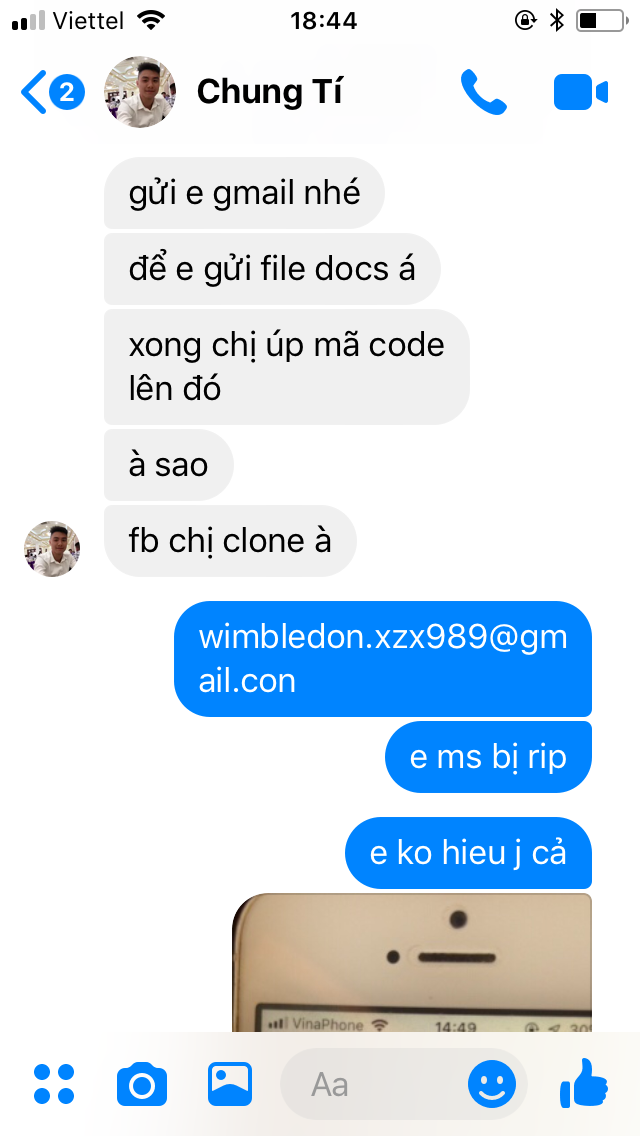Send a thumbs-up like

click(x=583, y=1083)
